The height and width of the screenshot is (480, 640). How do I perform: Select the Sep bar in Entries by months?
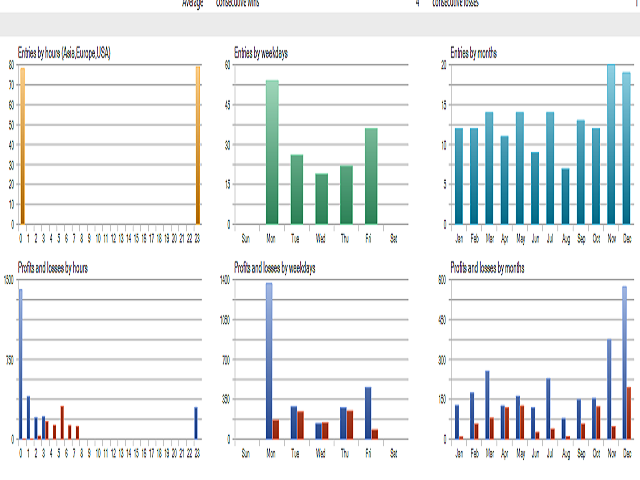581,172
